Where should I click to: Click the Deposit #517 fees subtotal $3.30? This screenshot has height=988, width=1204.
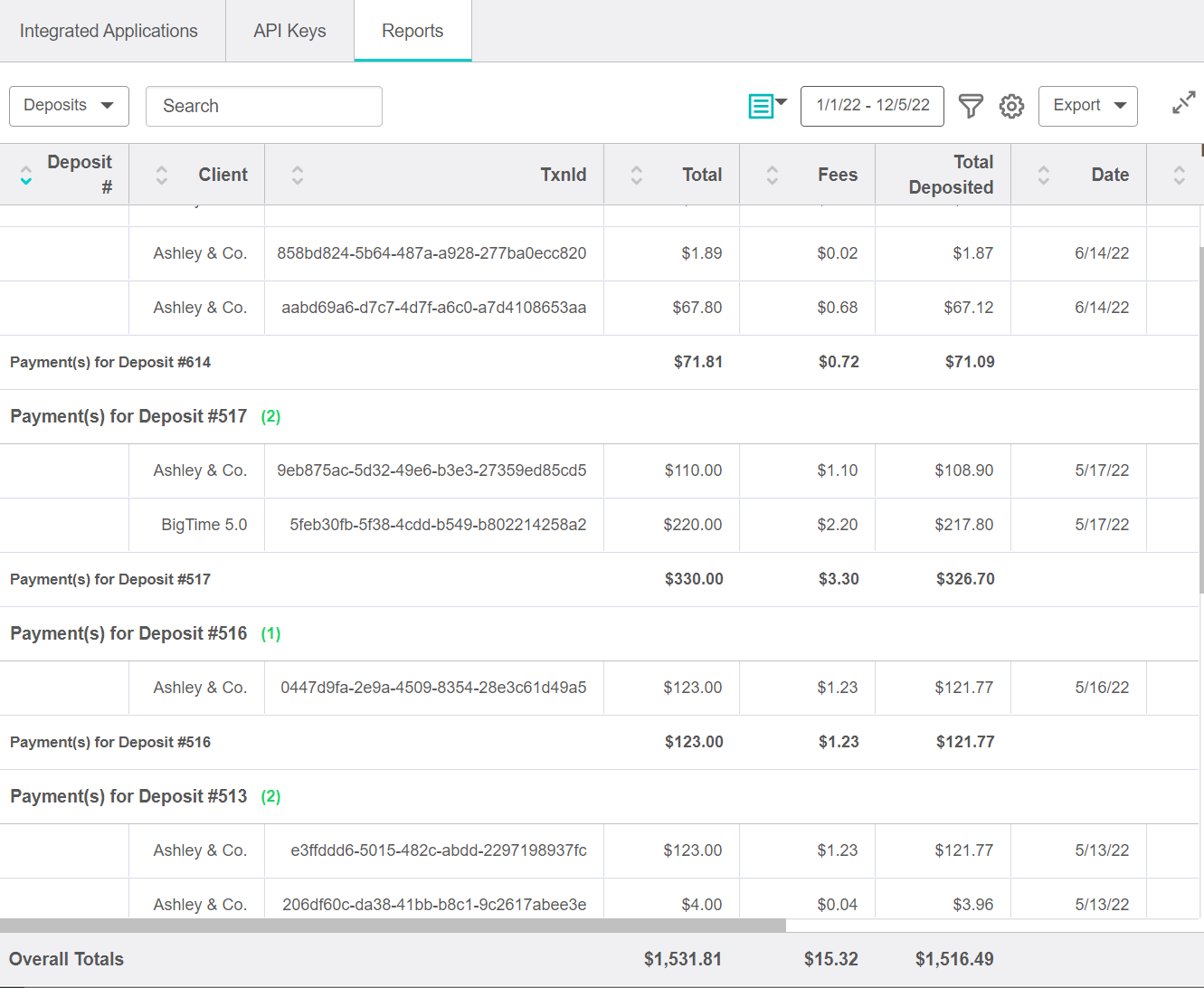839,579
